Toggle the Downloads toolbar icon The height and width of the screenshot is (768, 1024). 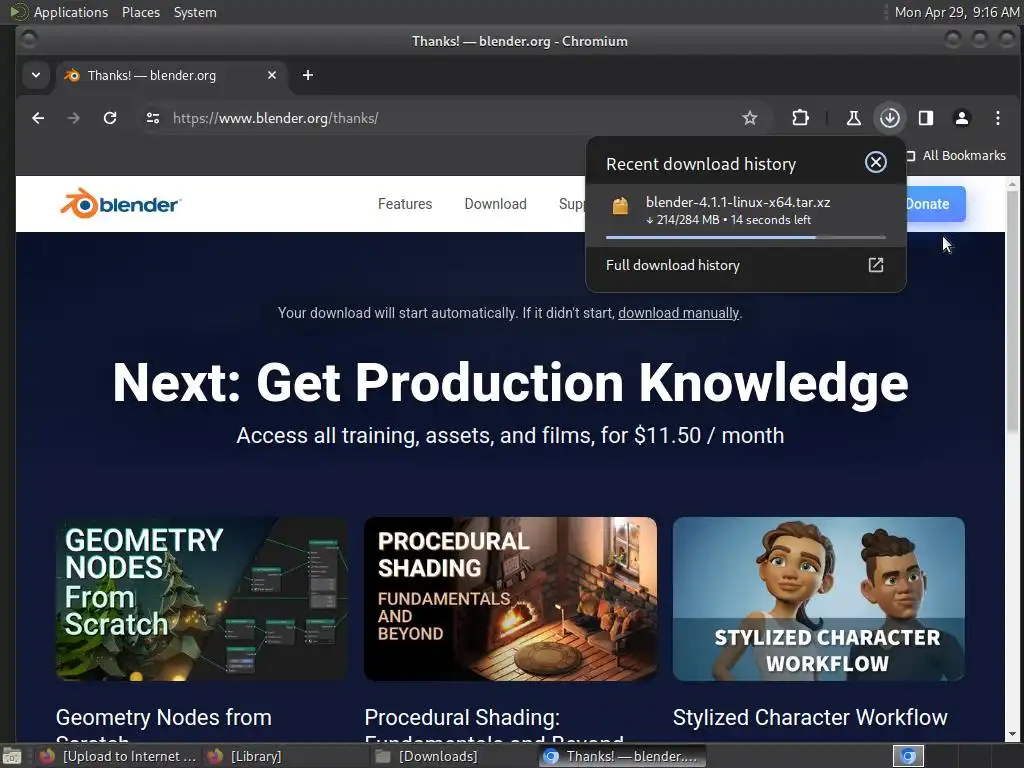click(x=889, y=118)
